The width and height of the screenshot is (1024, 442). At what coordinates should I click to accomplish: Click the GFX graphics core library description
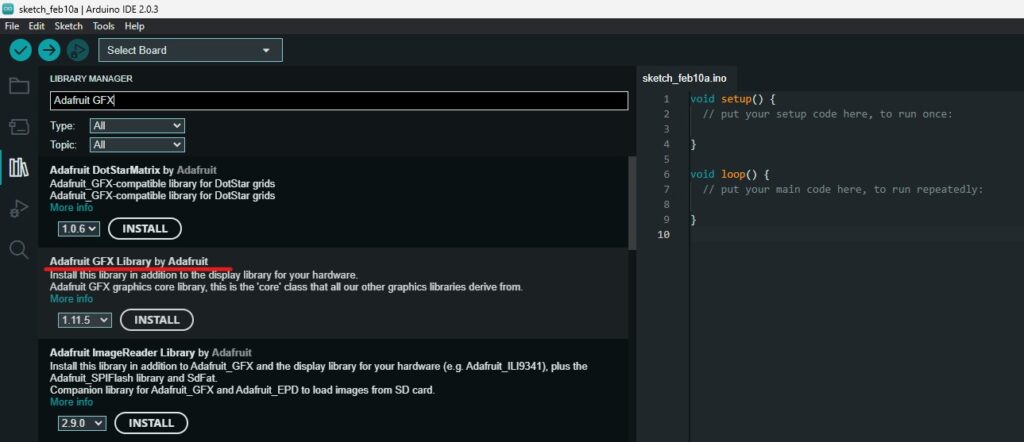tap(286, 287)
